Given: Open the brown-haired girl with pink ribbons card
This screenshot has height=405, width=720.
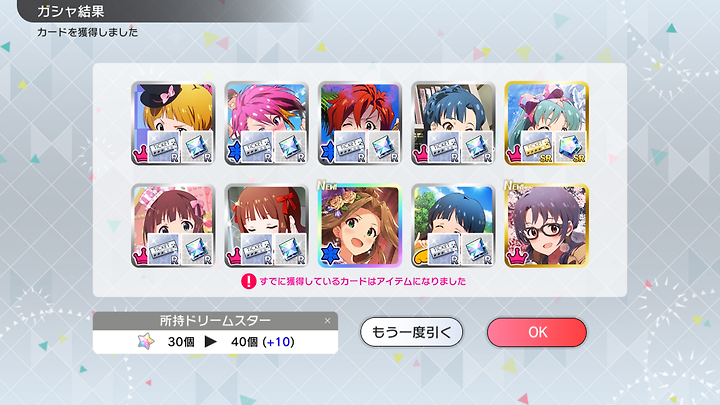Looking at the screenshot, I should 173,226.
